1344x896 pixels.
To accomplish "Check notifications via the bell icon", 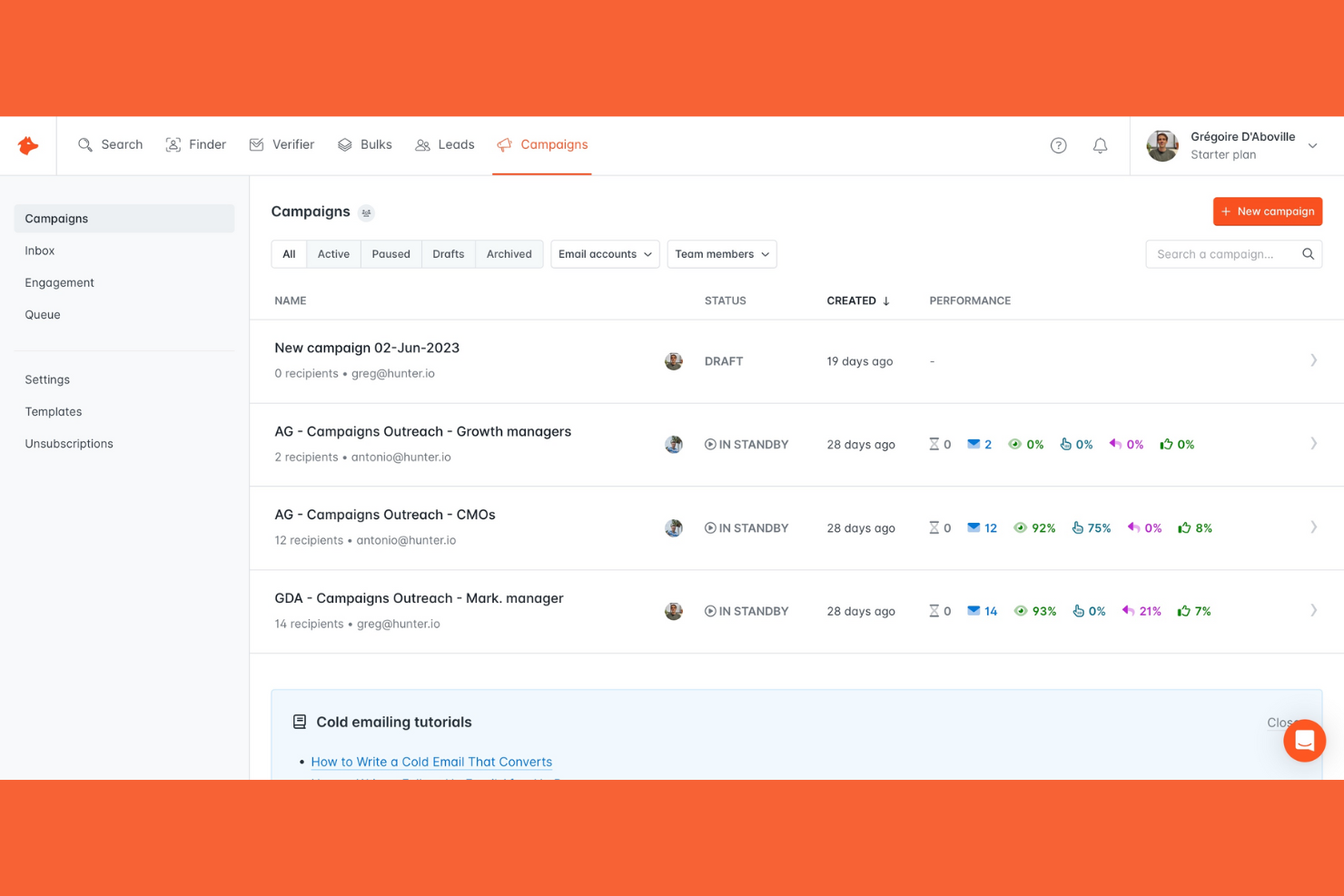I will tap(1100, 145).
